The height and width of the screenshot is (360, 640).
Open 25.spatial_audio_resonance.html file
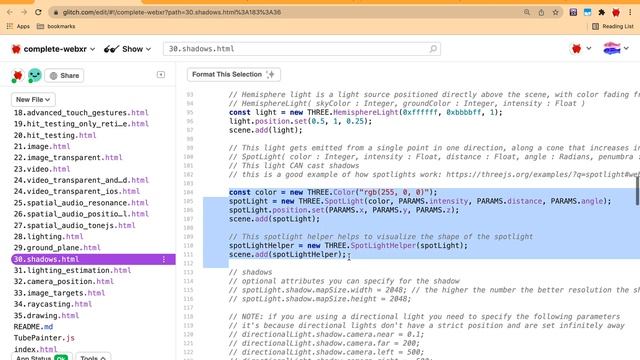81,203
